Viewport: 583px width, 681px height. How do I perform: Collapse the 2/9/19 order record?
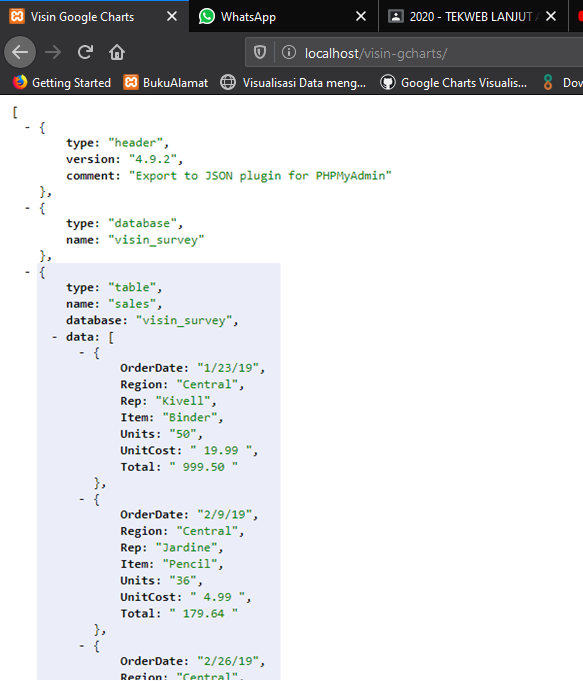[82, 499]
